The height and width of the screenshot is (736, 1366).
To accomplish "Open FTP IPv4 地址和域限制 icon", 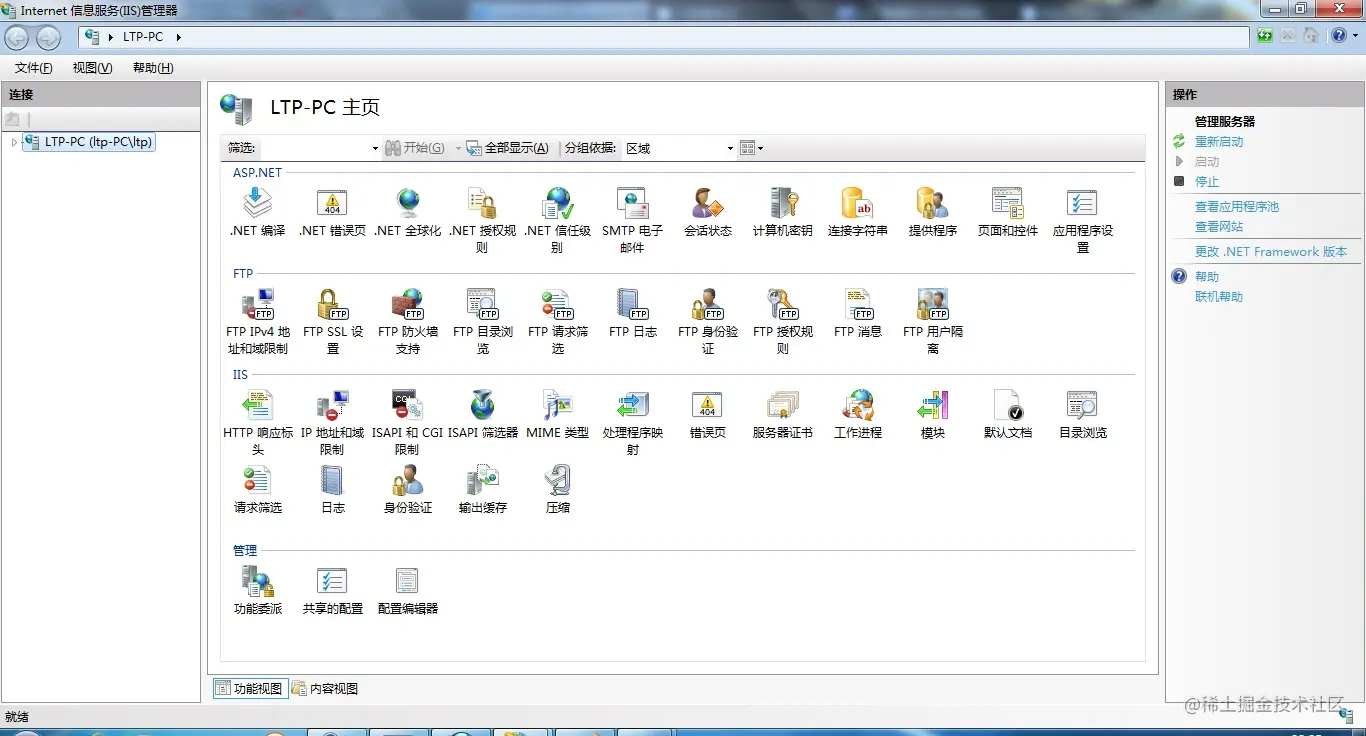I will (258, 304).
